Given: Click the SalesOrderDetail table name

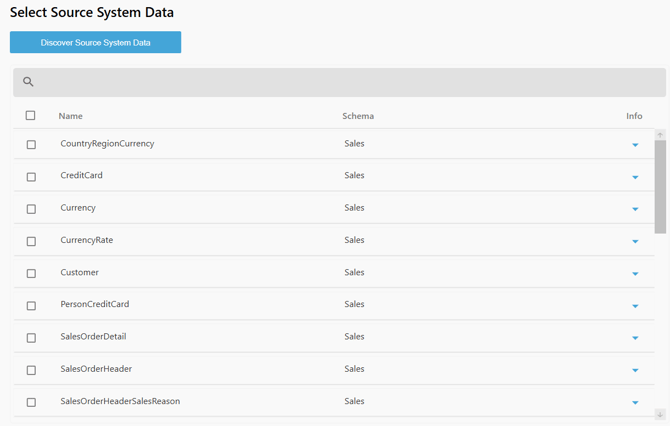Looking at the screenshot, I should (93, 337).
